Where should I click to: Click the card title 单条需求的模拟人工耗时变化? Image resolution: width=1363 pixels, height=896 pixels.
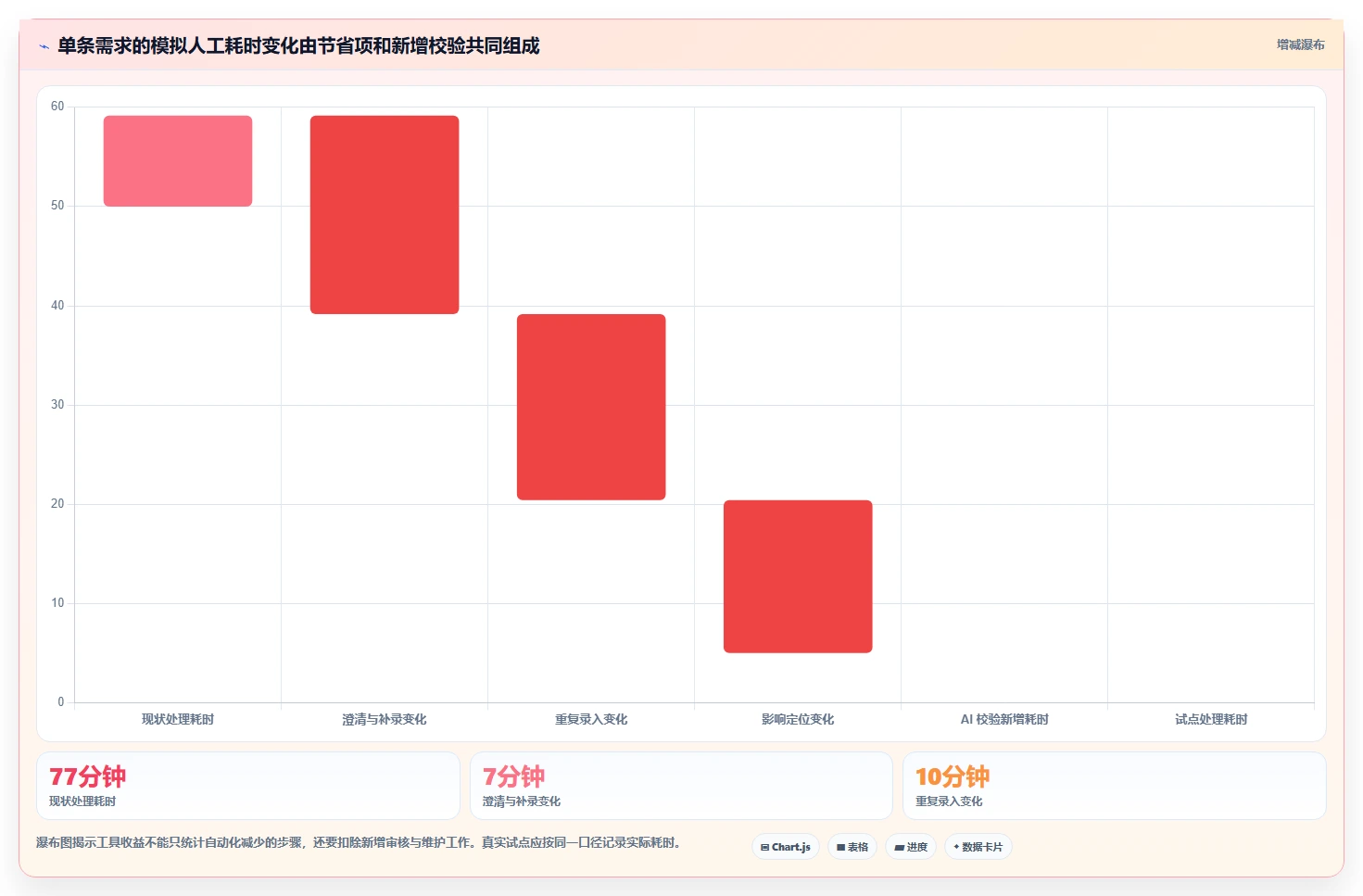[x=298, y=45]
